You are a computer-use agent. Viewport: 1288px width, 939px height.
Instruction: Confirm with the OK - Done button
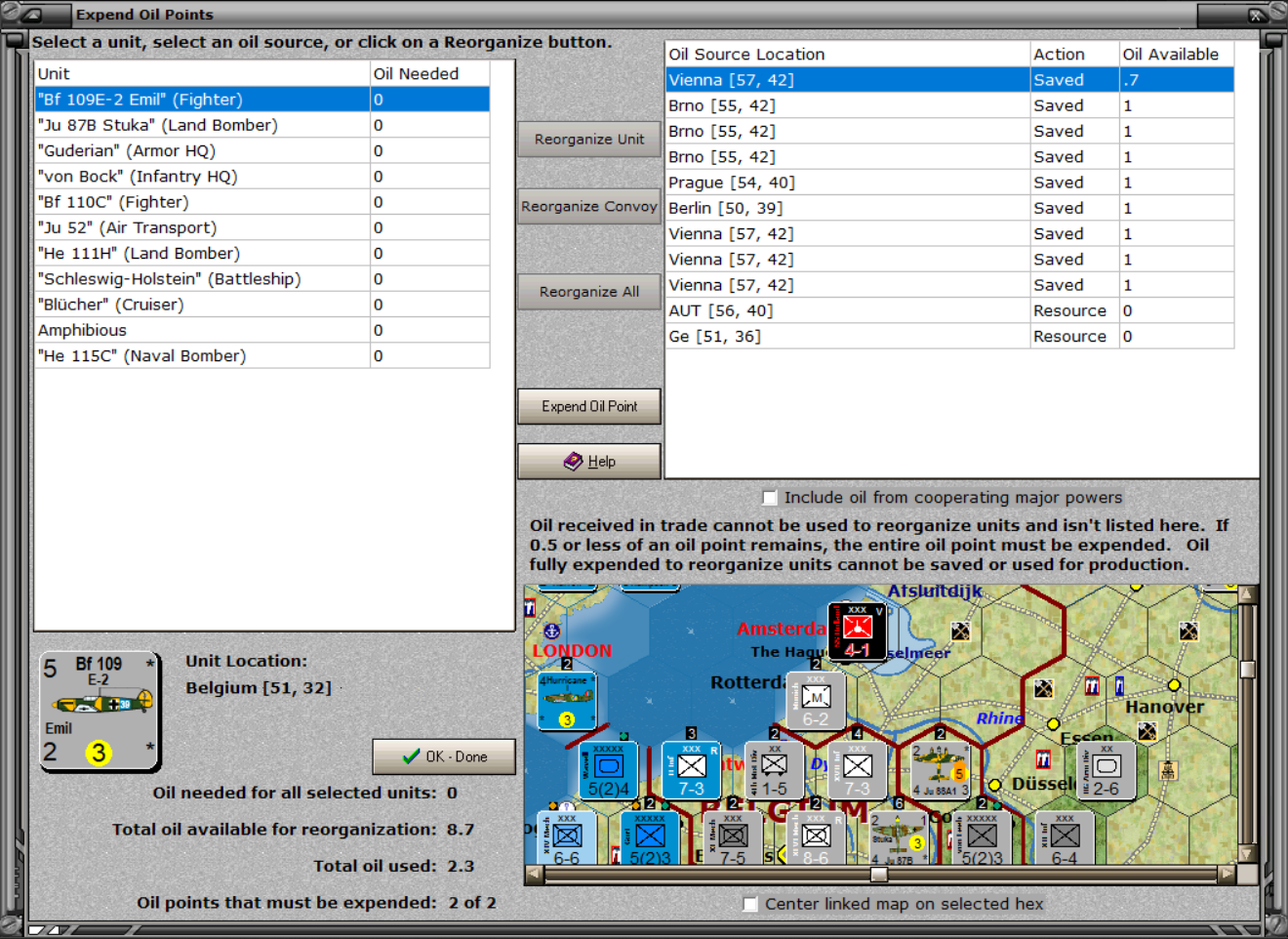tap(444, 756)
